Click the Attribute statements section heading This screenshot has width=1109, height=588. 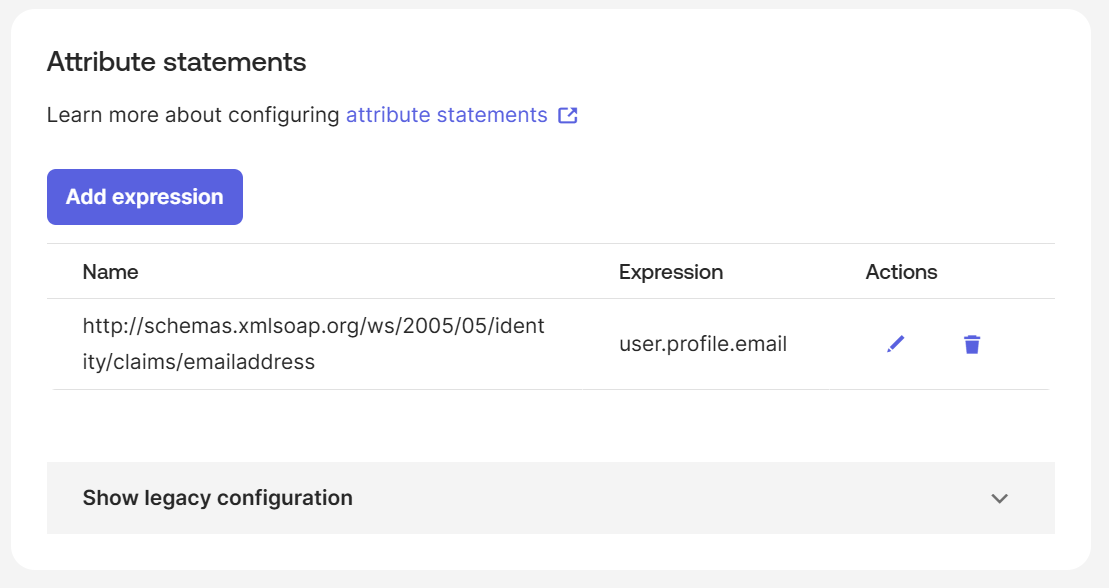tap(177, 62)
